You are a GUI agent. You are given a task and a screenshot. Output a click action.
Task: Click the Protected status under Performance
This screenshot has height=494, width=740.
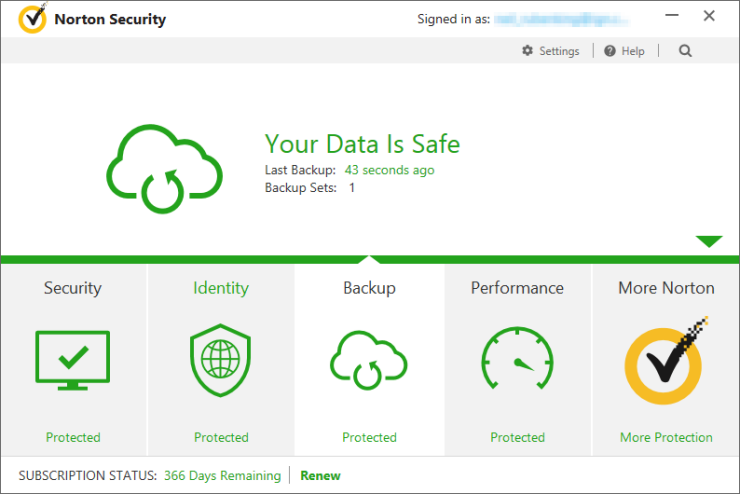[517, 437]
